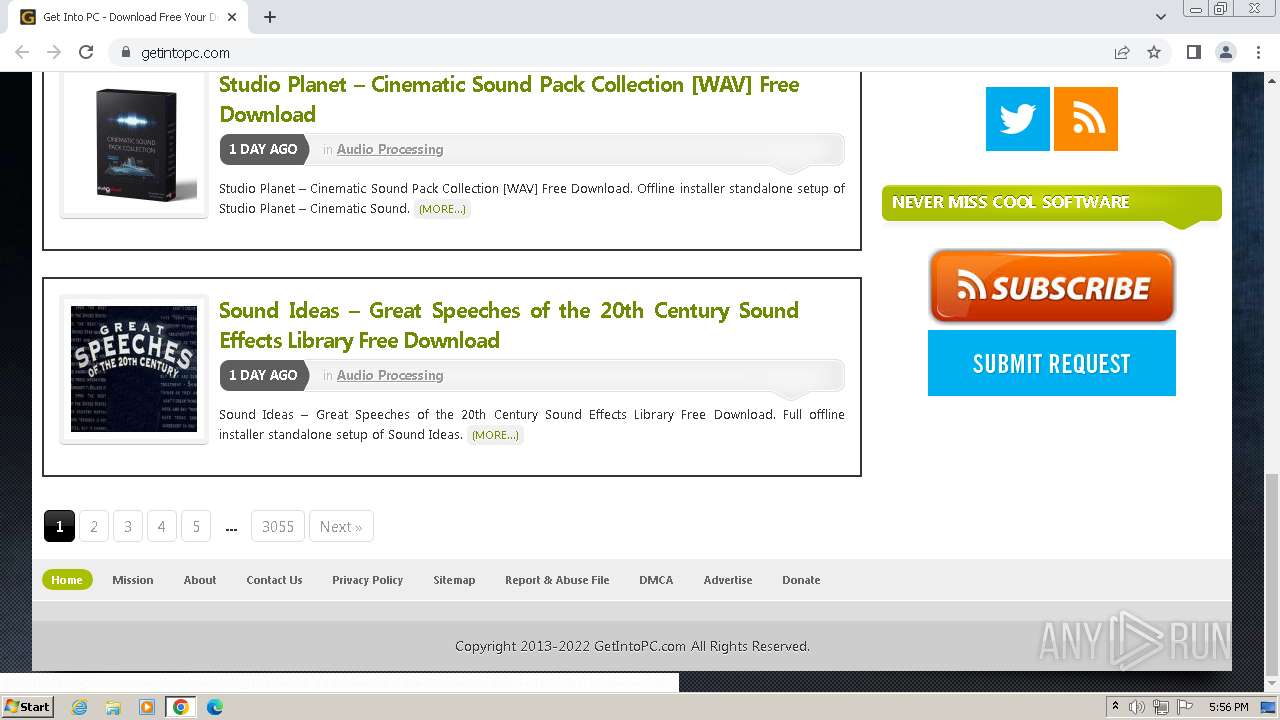This screenshot has height=720, width=1280.
Task: Click (MORE...) on Studio Planet post
Action: [442, 209]
